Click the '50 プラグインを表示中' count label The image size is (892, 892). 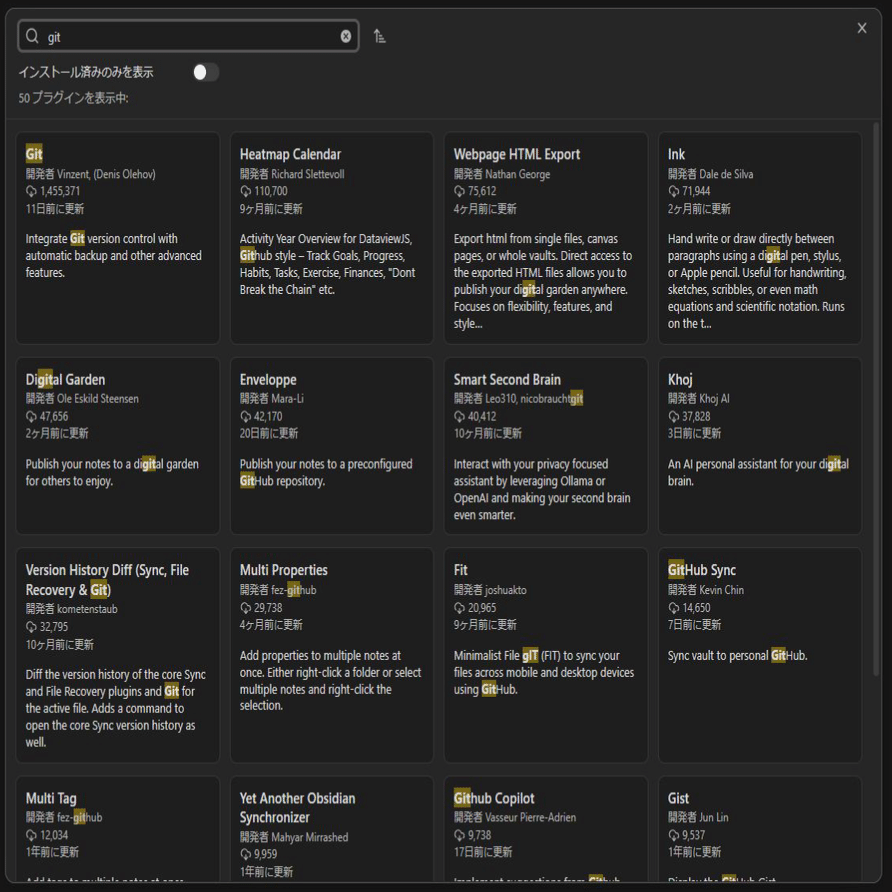(73, 98)
